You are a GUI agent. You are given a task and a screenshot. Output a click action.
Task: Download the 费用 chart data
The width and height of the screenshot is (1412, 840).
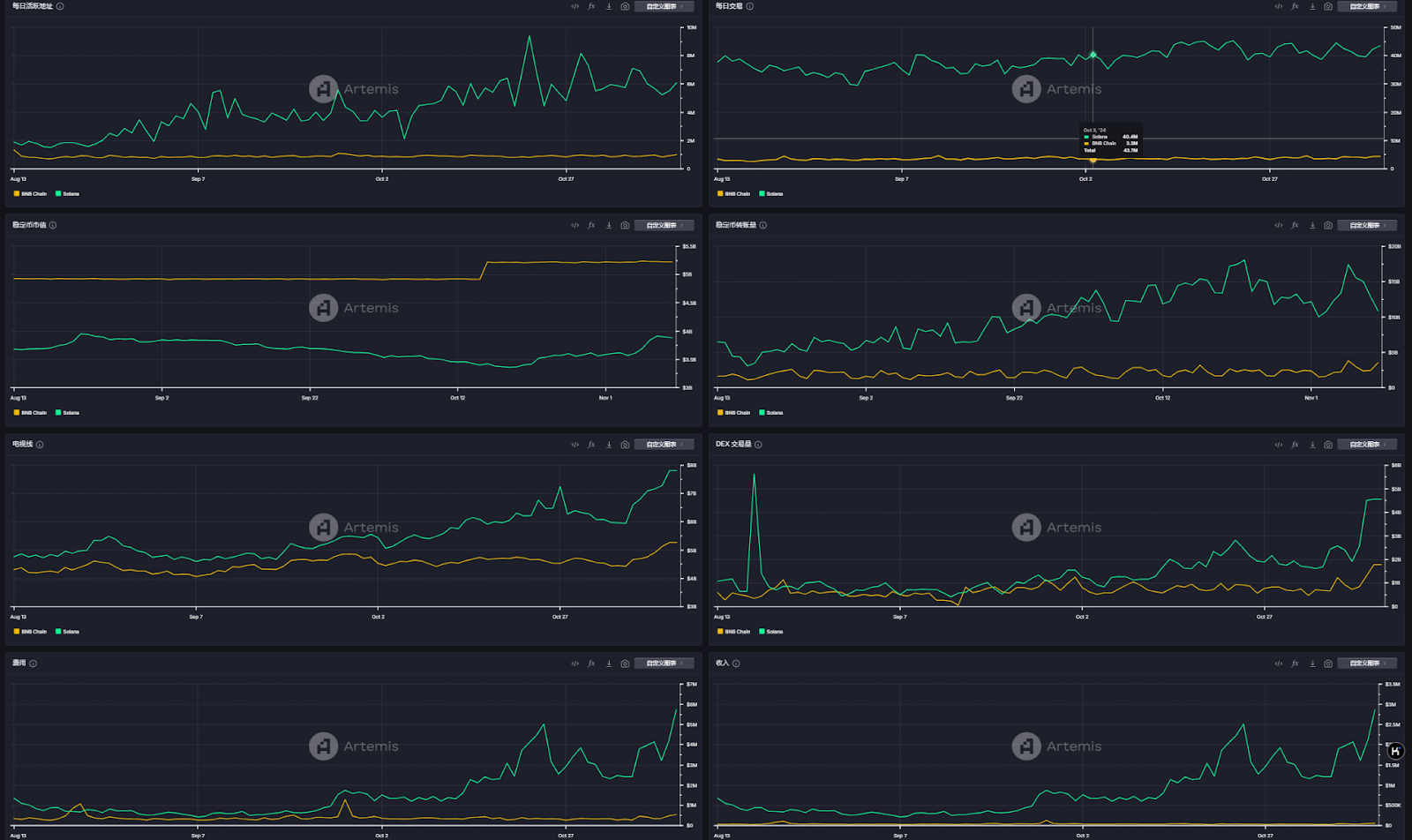tap(609, 664)
